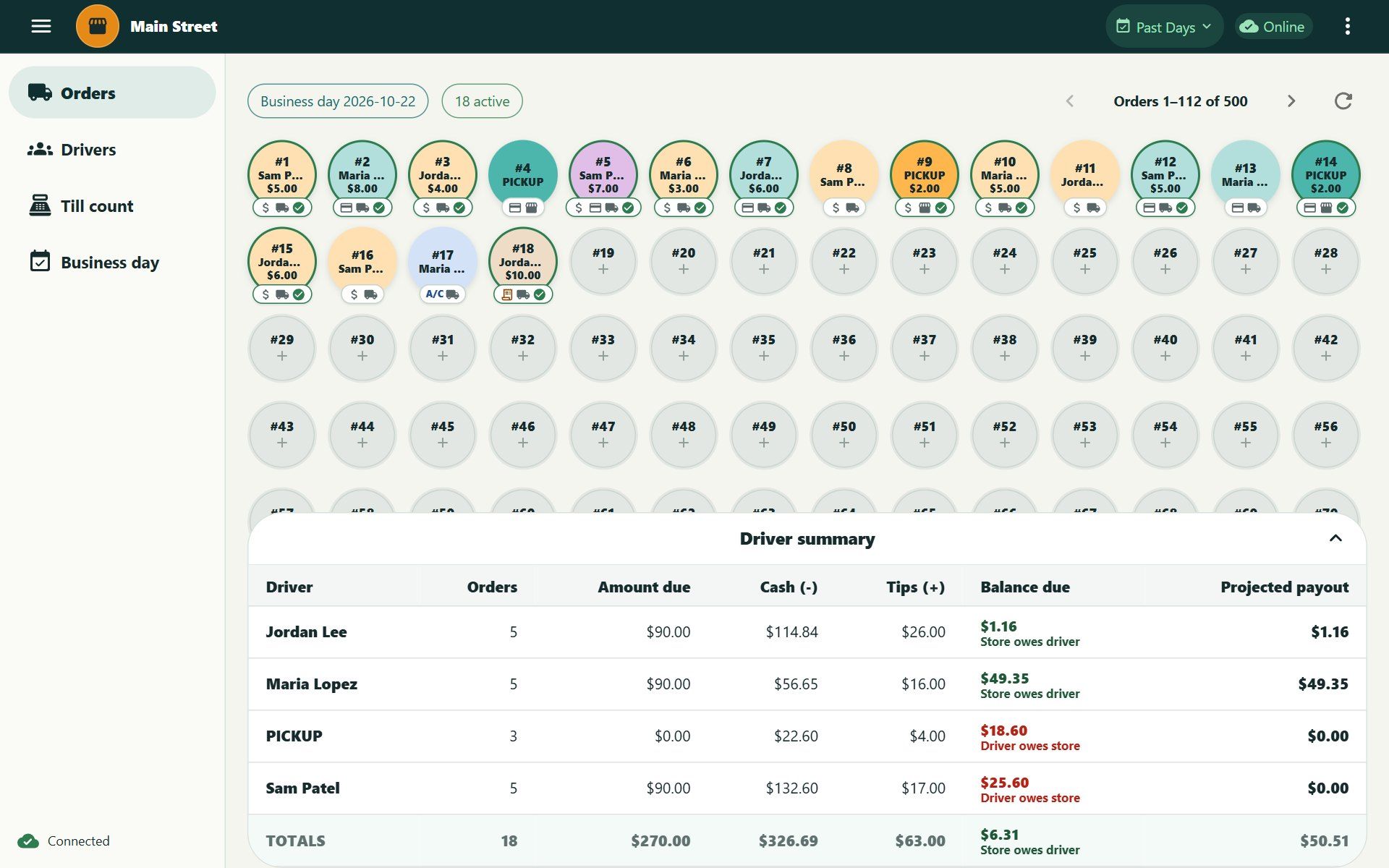This screenshot has height=868, width=1389.
Task: Select the Jordan Lee row in driver summary
Action: tap(807, 632)
